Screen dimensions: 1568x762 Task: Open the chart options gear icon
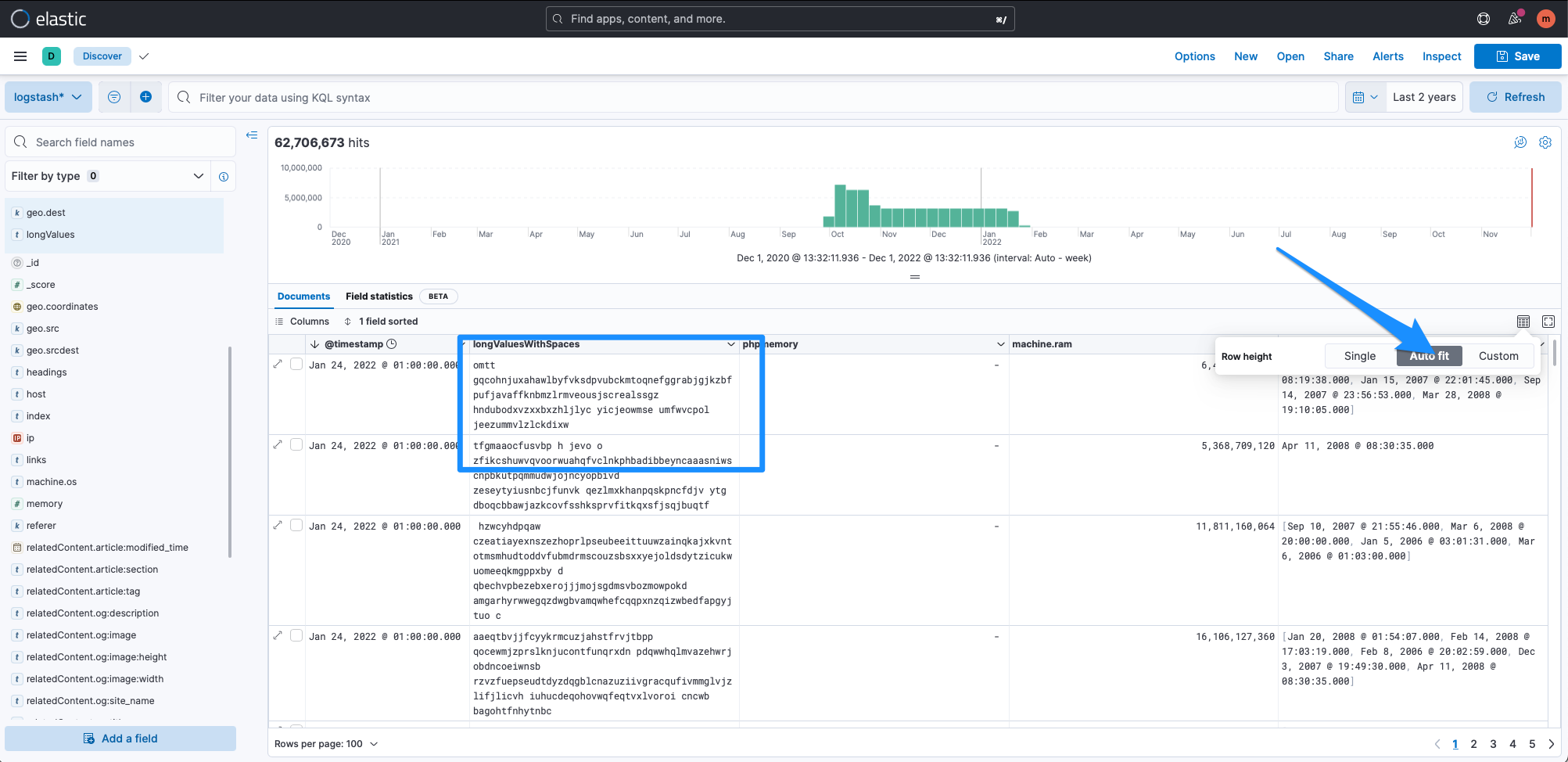pos(1545,142)
